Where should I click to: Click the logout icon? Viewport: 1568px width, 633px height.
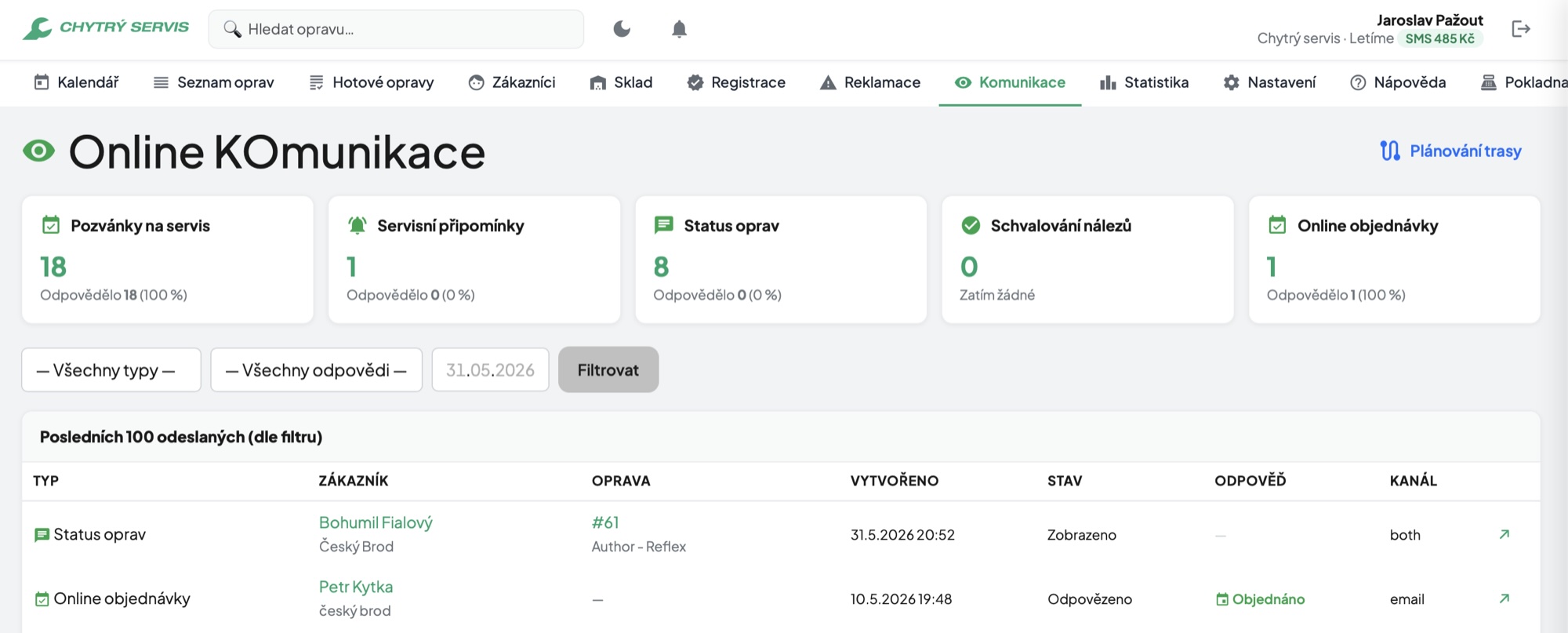pos(1521,29)
